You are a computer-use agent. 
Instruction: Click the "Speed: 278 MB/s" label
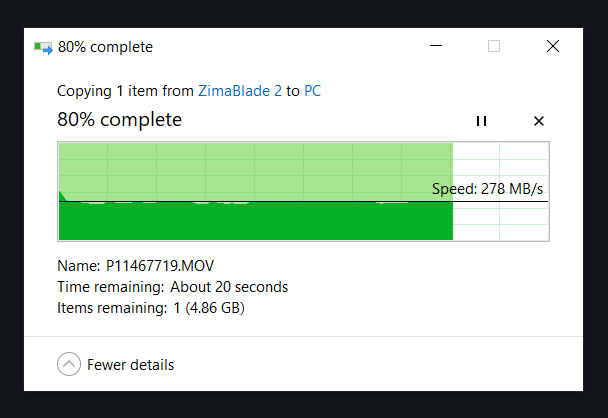coord(487,188)
